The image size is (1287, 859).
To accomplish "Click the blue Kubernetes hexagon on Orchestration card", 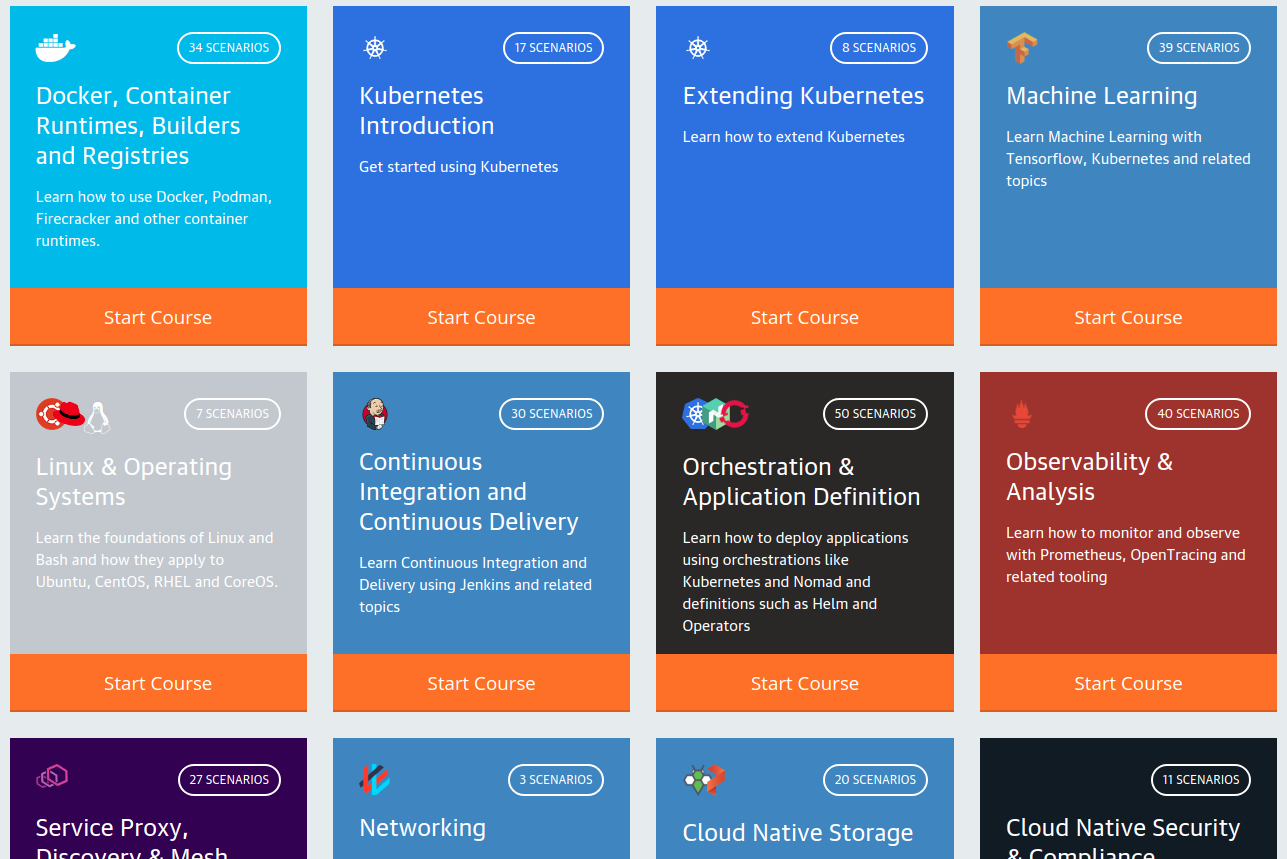I will (x=697, y=413).
